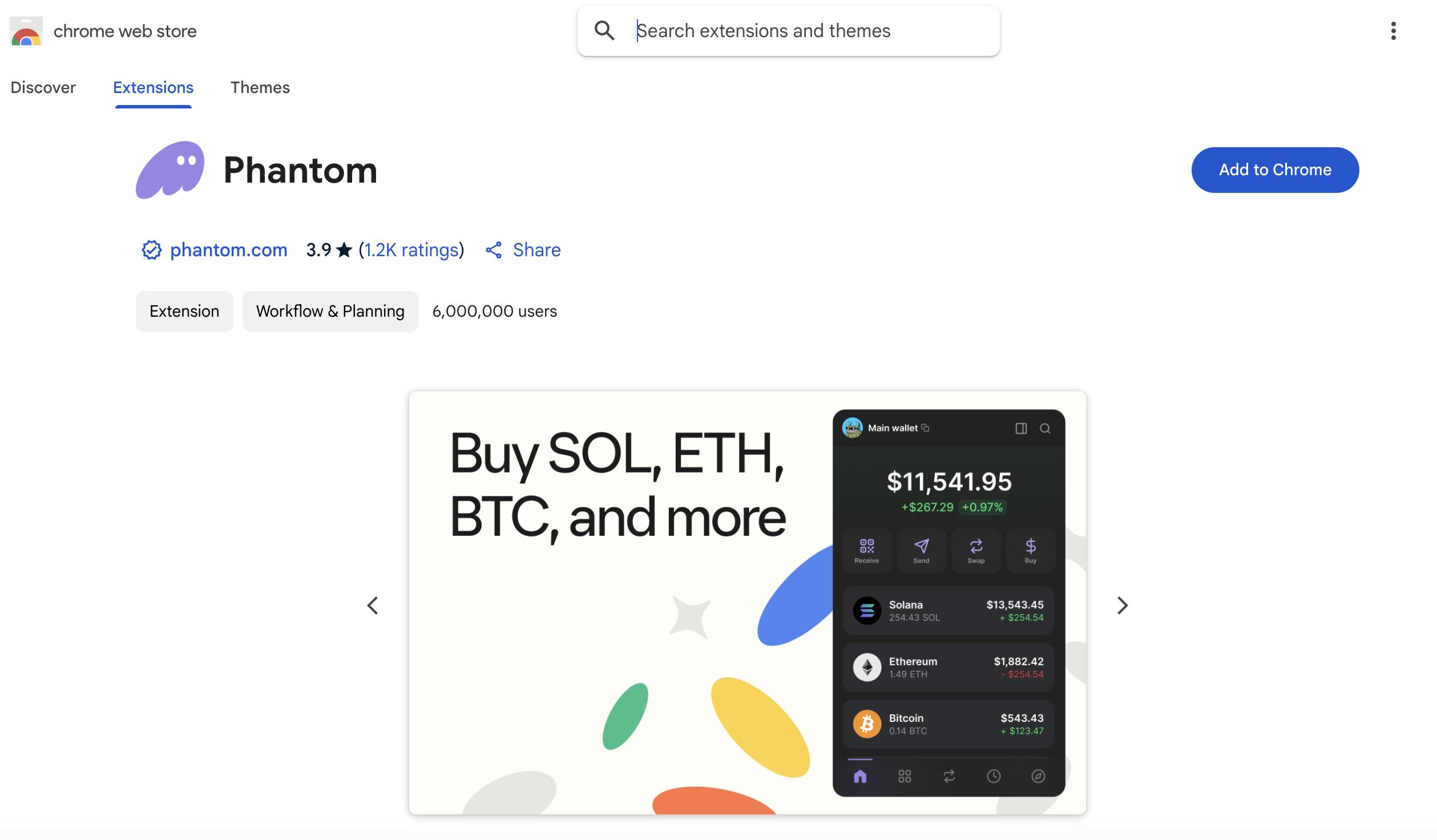The height and width of the screenshot is (840, 1437).
Task: Open the browser three-dot options menu
Action: 1392,31
